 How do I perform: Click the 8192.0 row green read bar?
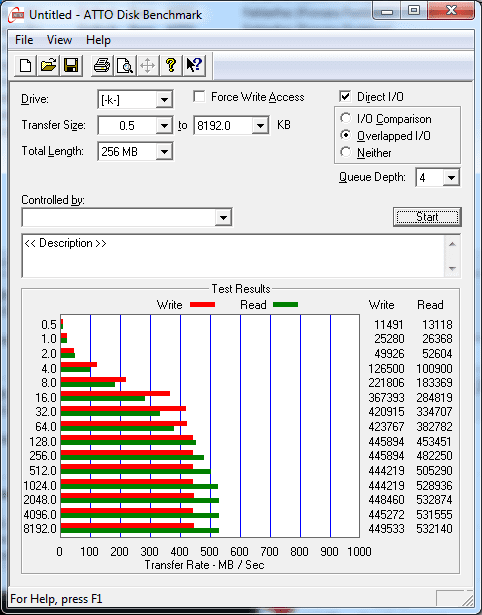coord(140,531)
